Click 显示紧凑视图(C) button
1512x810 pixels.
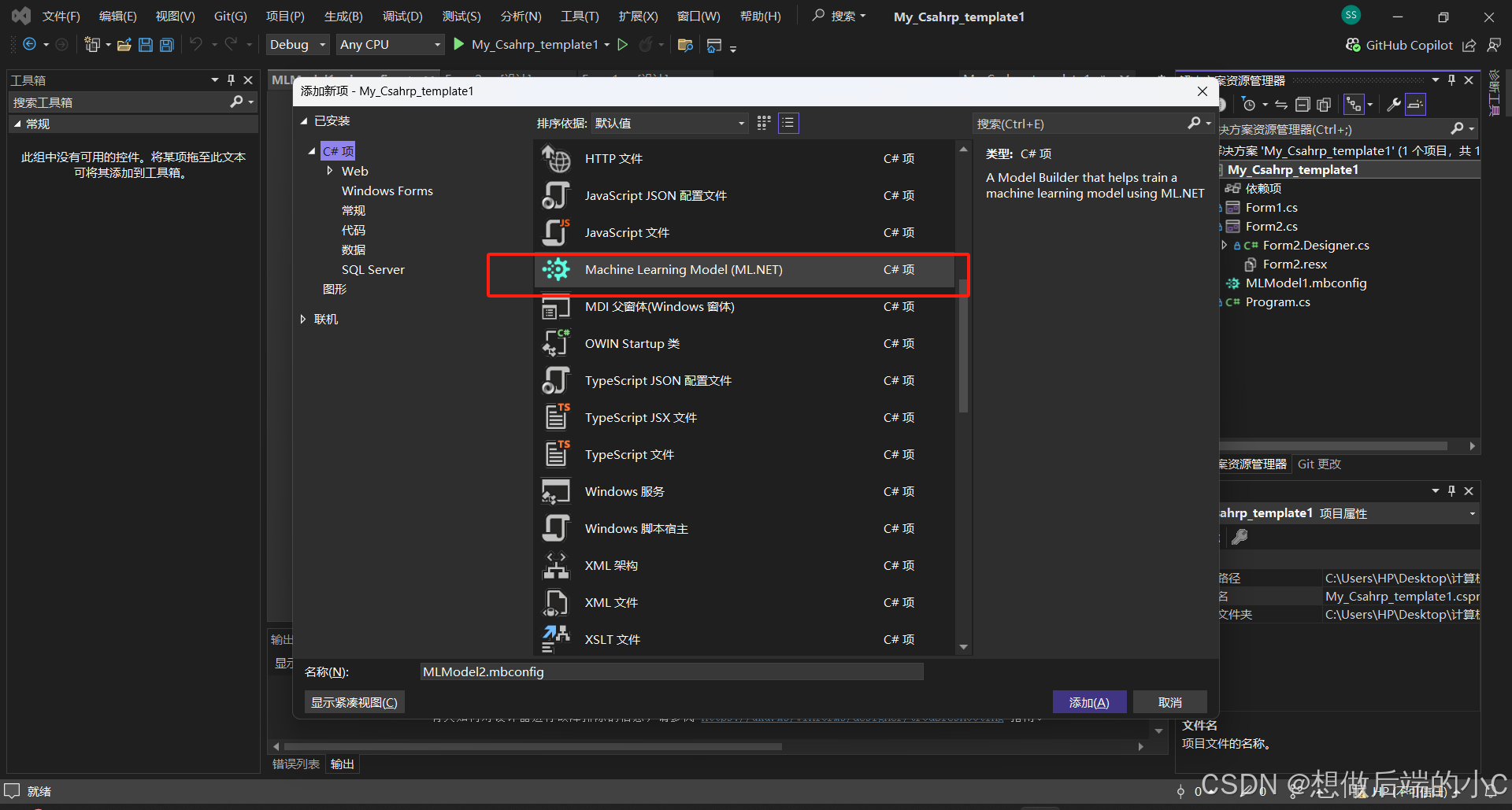pyautogui.click(x=354, y=702)
